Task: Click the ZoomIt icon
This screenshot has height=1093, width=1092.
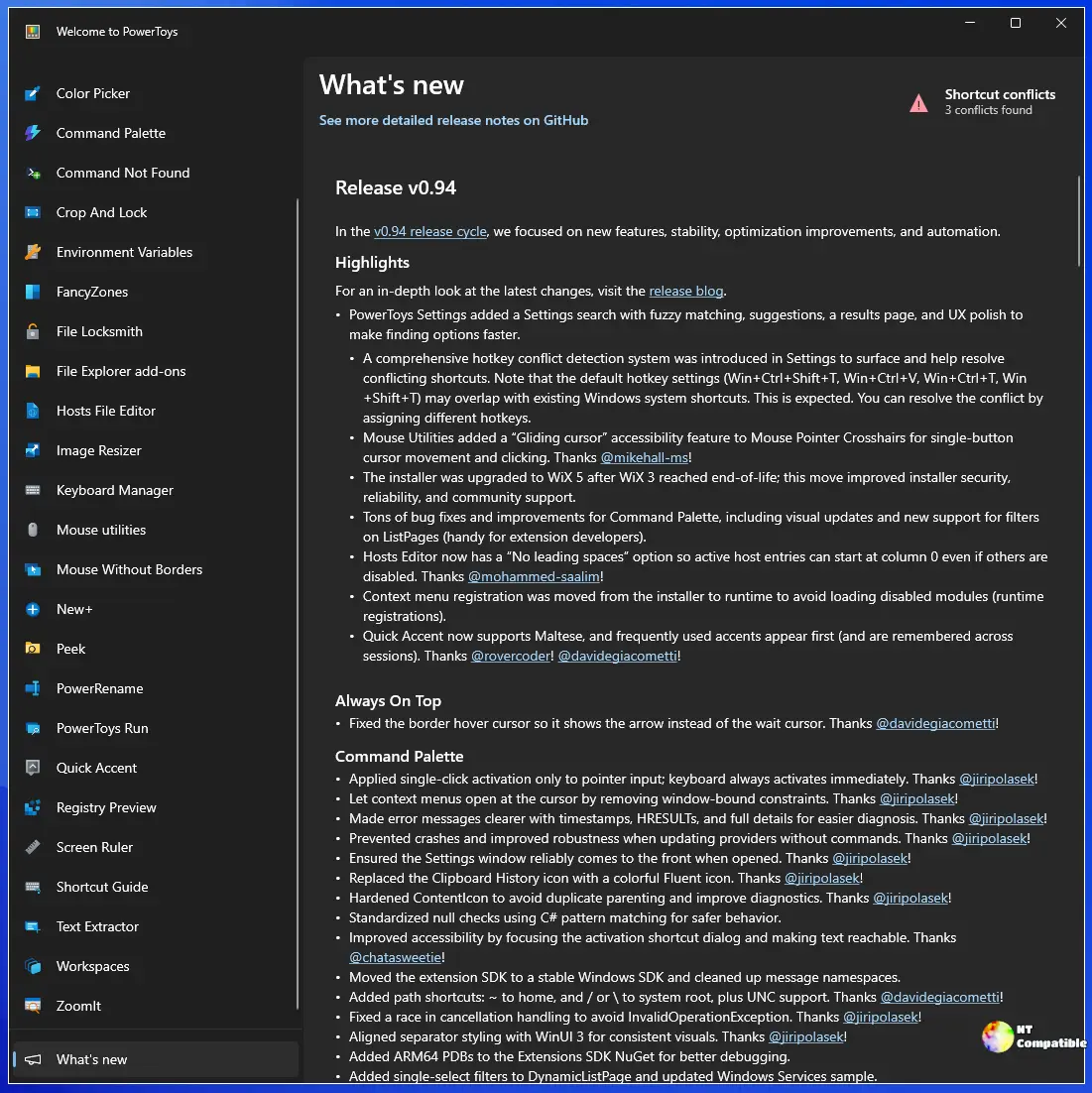Action: tap(33, 1006)
